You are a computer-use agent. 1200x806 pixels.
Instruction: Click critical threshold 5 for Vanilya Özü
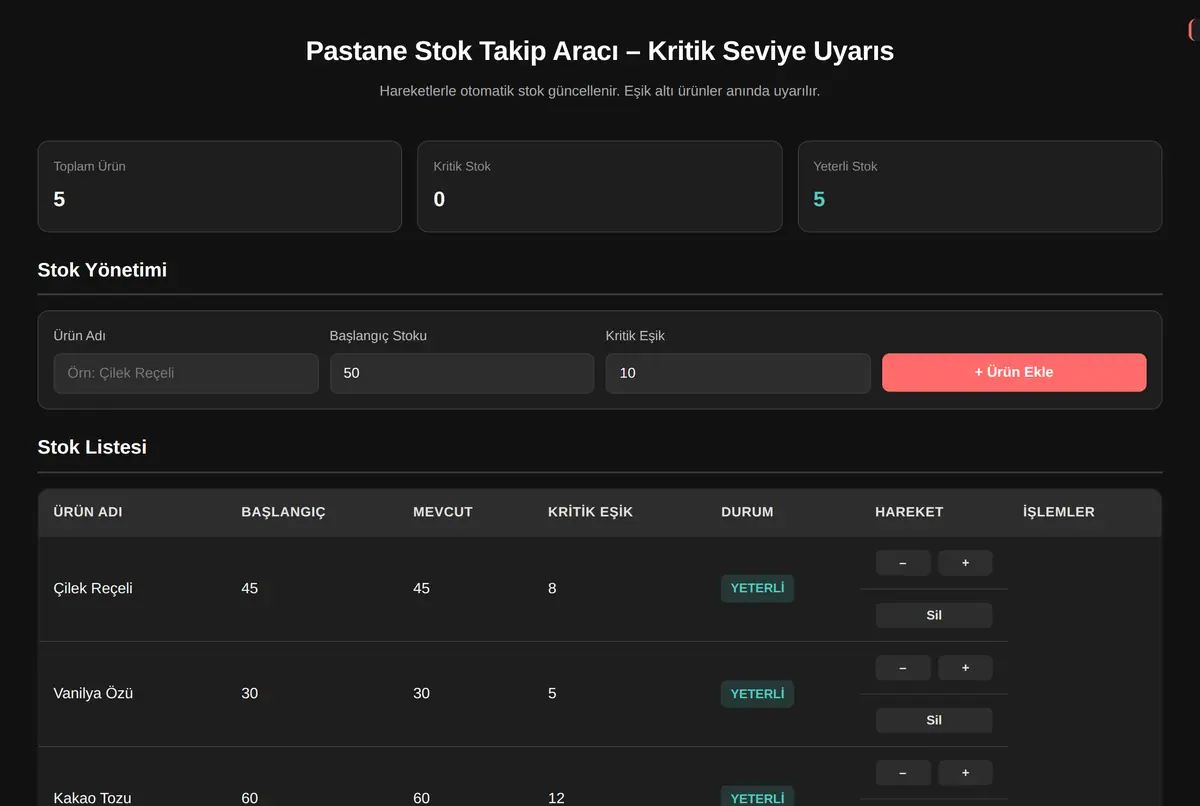click(552, 693)
